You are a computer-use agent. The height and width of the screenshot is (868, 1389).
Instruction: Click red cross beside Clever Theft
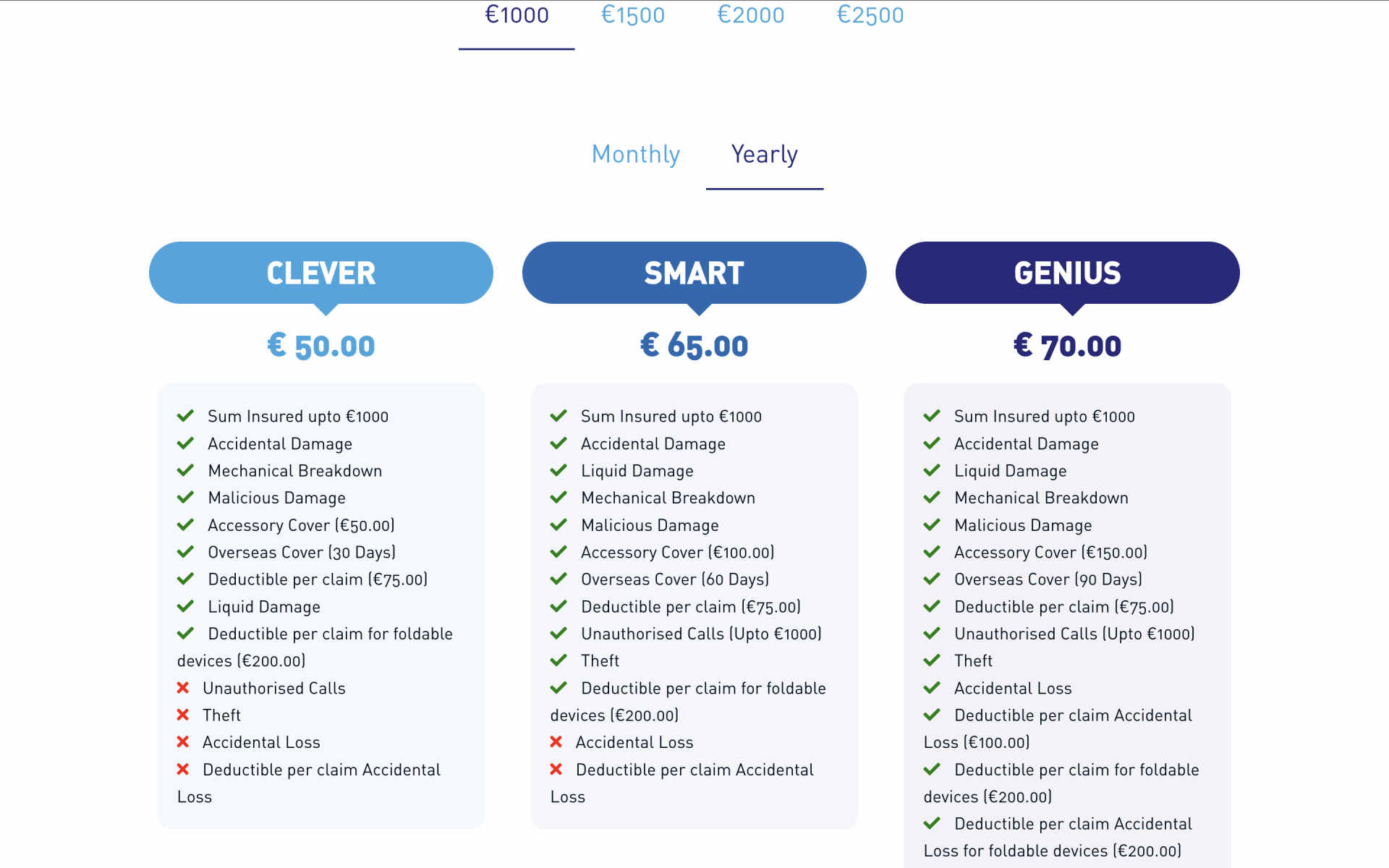pos(183,715)
